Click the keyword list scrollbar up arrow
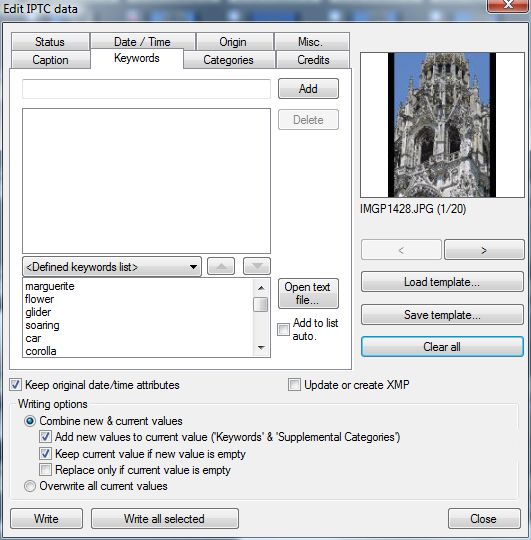531x540 pixels. 261,287
